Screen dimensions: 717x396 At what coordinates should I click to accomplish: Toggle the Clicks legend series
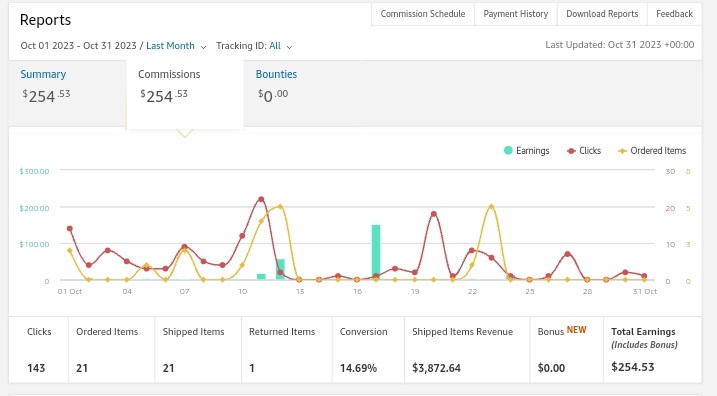click(584, 150)
